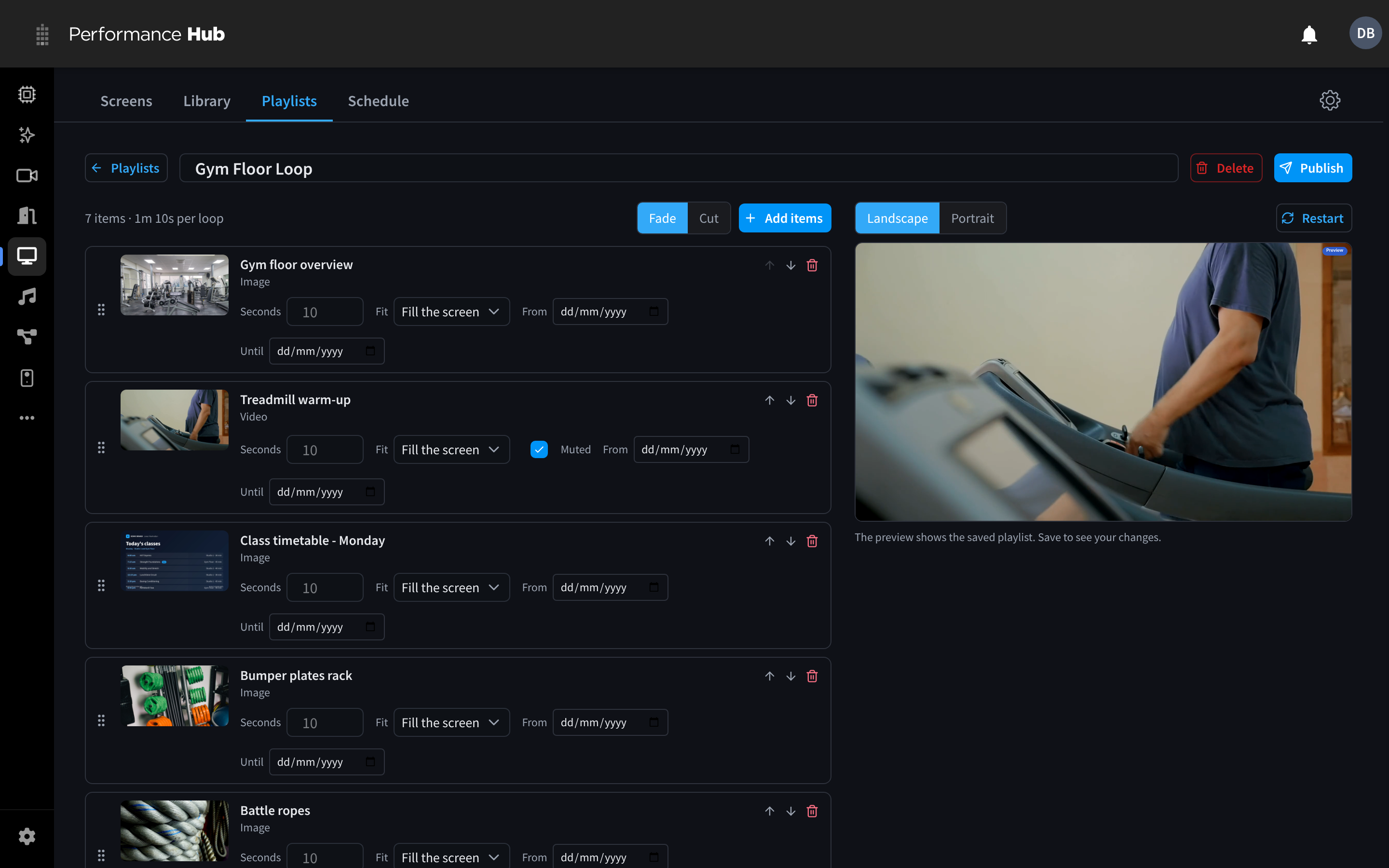Viewport: 1389px width, 868px height.
Task: Select Cut transition
Action: tap(708, 218)
